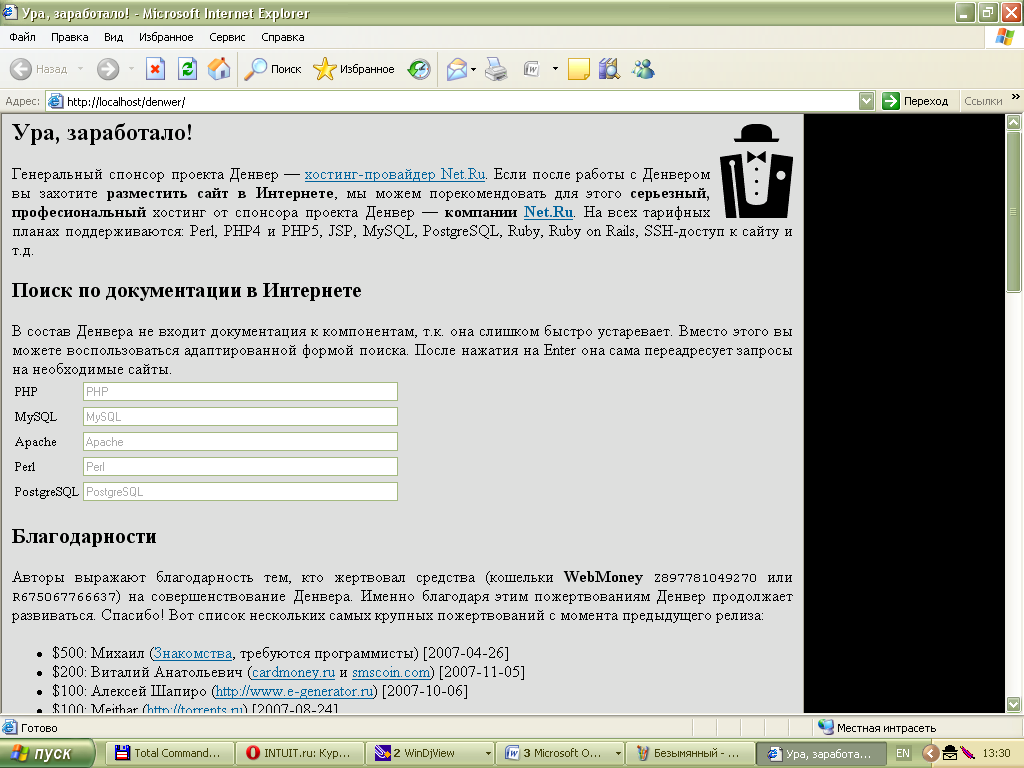Image resolution: width=1024 pixels, height=768 pixels.
Task: Open Правка menu
Action: (x=69, y=37)
